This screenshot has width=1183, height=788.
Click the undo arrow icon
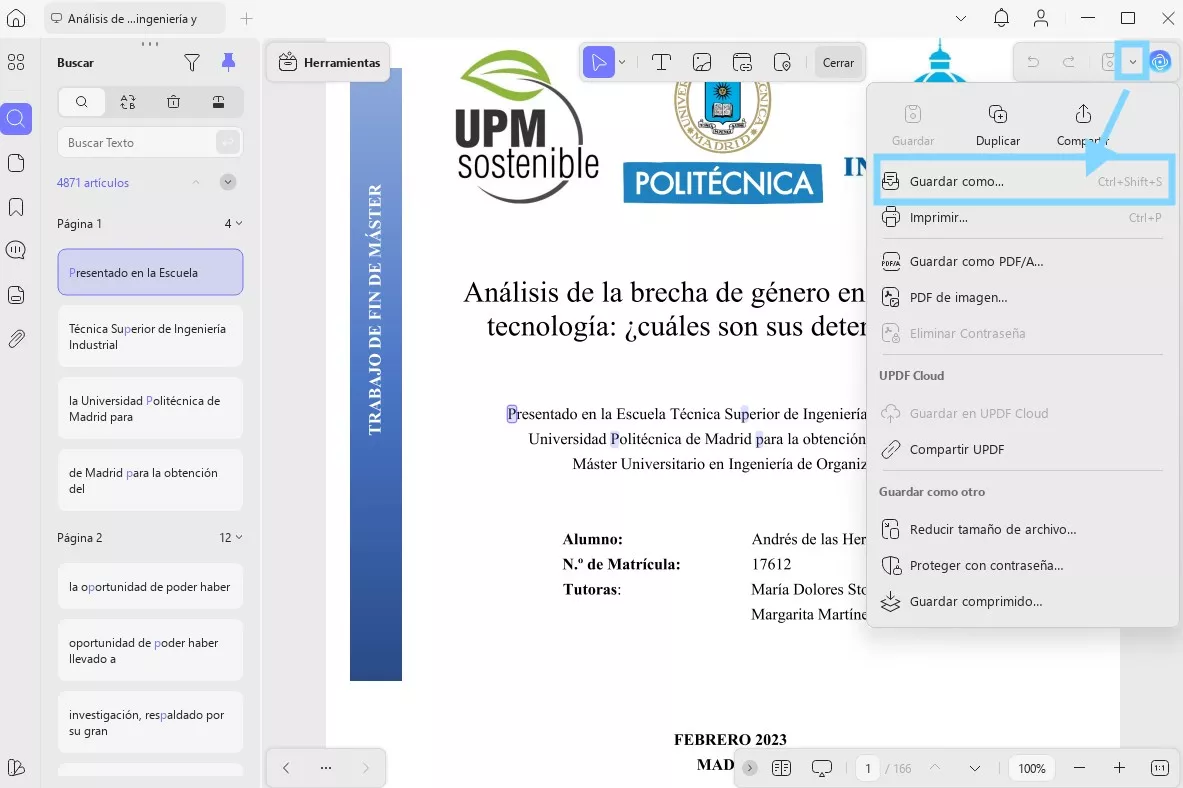coord(1033,63)
